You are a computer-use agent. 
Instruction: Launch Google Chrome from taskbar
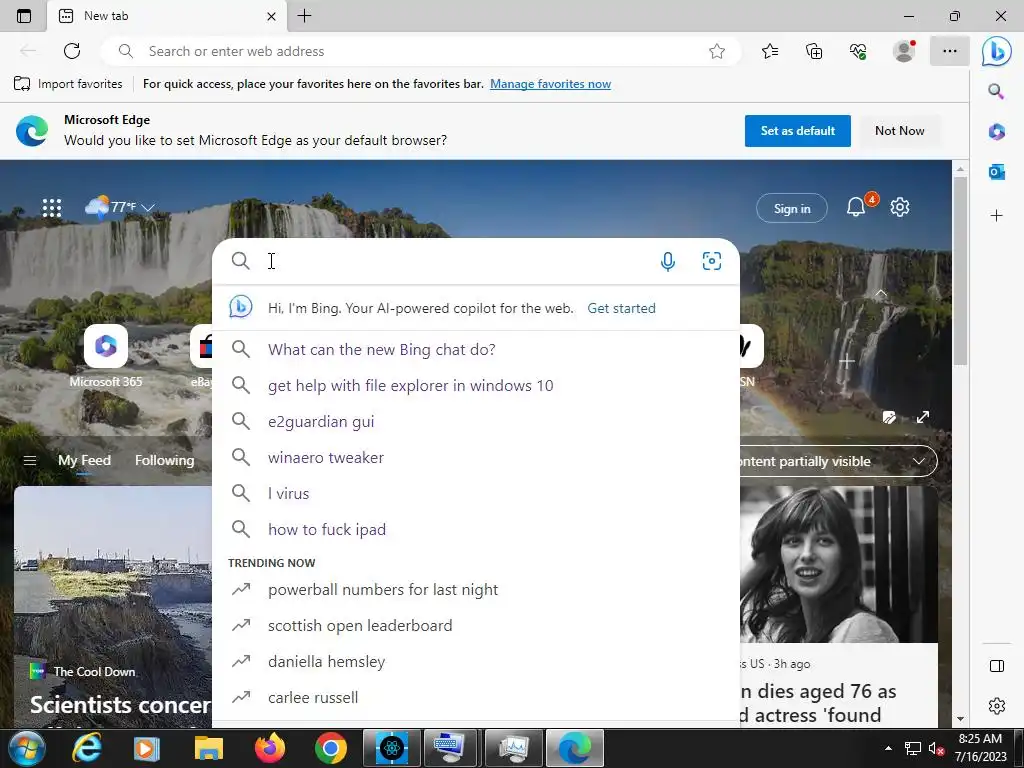[x=330, y=748]
